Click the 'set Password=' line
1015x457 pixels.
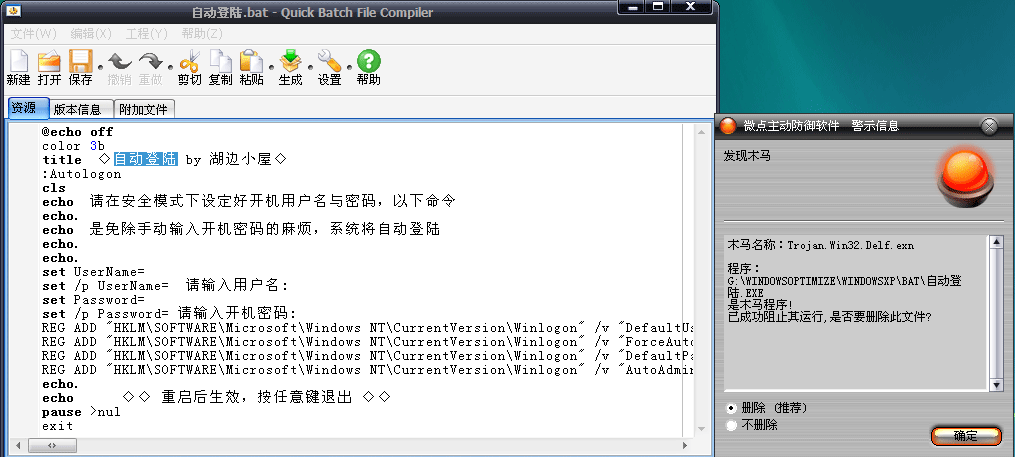click(x=94, y=300)
